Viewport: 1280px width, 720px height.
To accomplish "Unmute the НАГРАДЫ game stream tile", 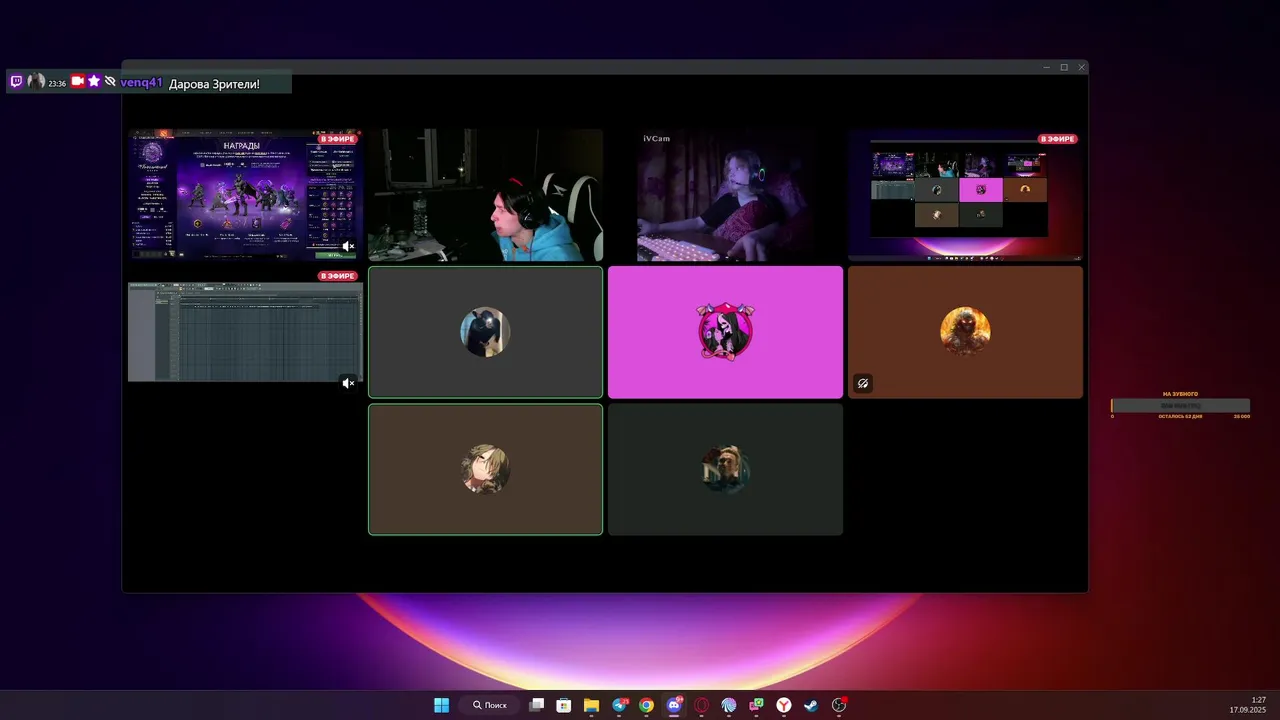I will 348,246.
